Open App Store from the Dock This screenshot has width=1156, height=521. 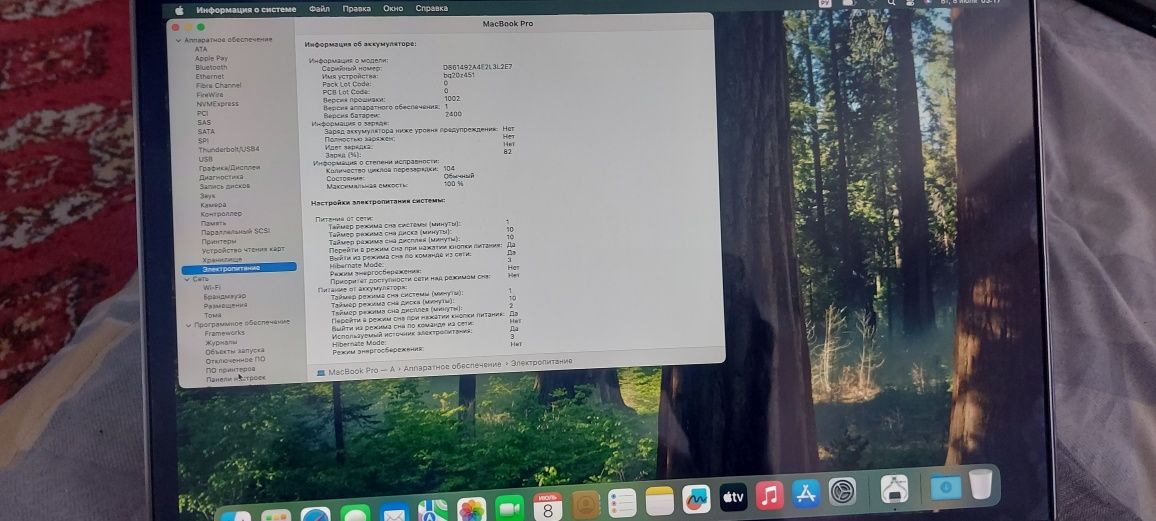807,494
